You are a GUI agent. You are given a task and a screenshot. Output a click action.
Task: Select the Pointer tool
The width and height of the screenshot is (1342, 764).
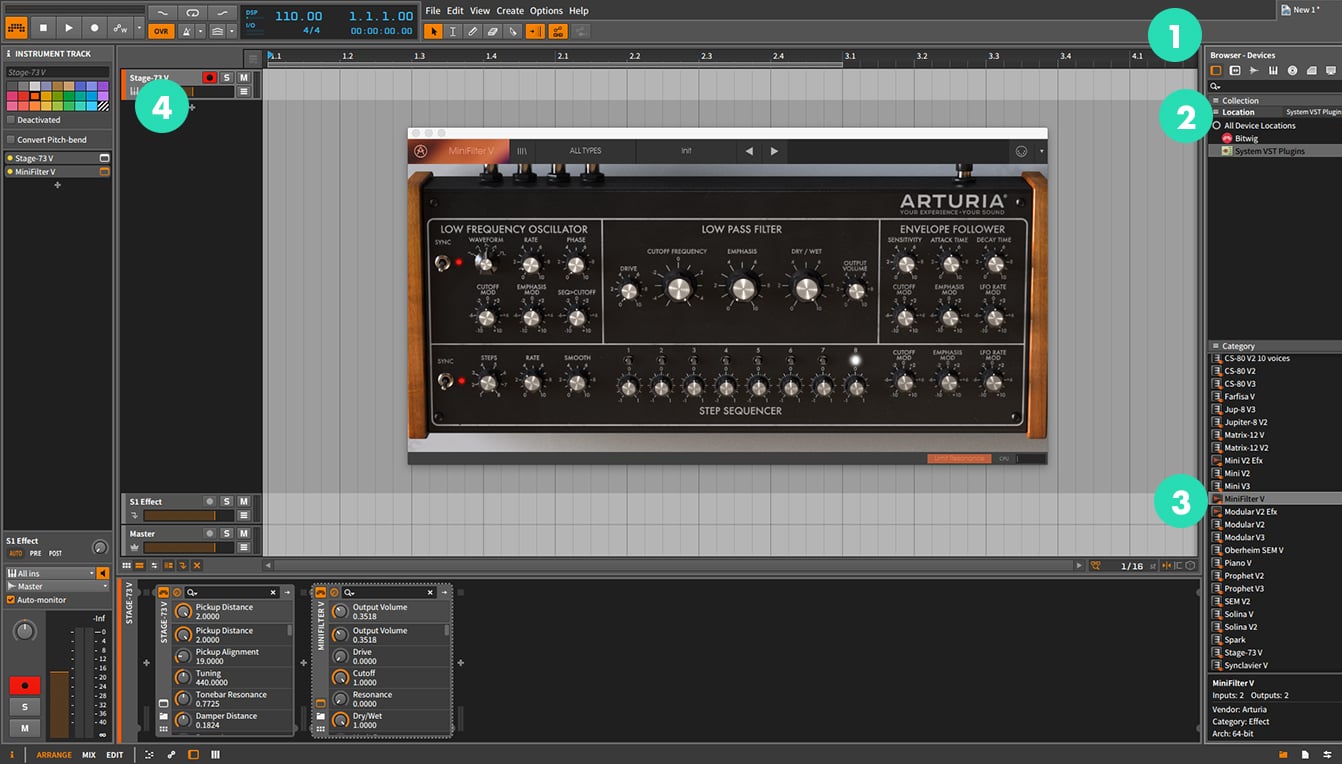(x=433, y=31)
